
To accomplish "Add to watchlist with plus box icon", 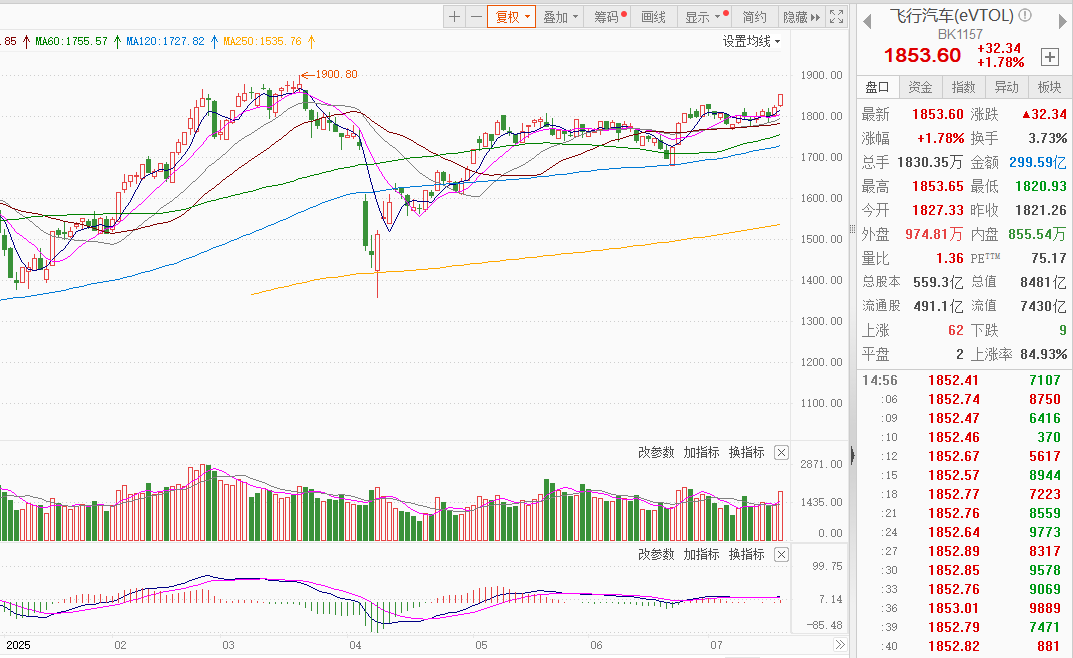I will pos(1050,57).
